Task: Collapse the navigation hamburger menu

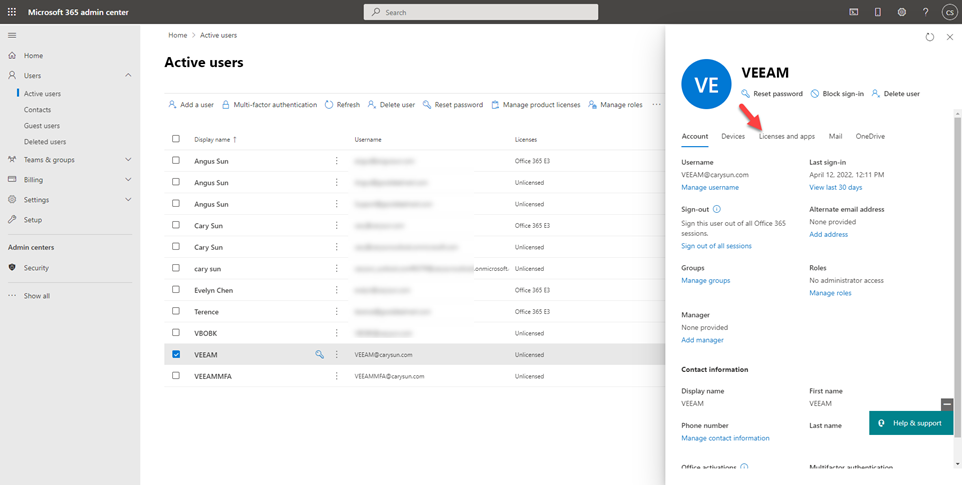Action: [x=12, y=36]
